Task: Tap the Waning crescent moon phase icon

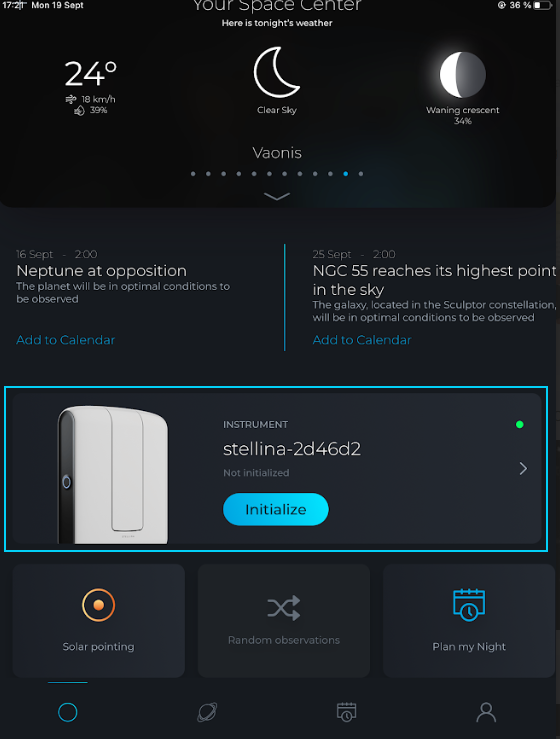Action: tap(462, 74)
